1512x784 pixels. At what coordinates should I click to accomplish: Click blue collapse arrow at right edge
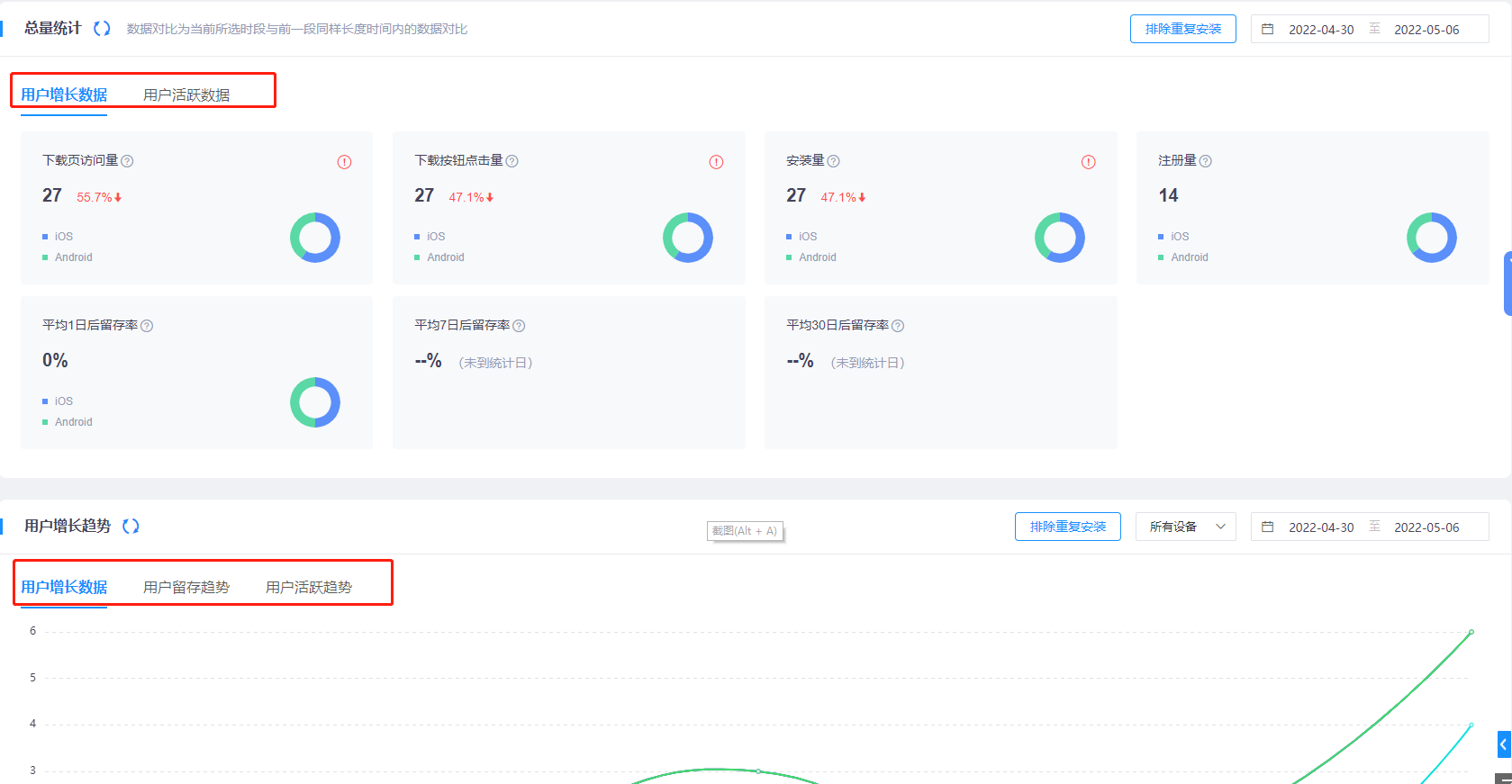(1503, 744)
